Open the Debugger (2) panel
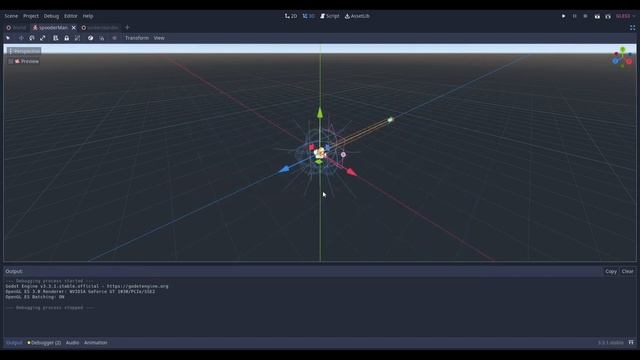This screenshot has height=360, width=640. pos(44,342)
